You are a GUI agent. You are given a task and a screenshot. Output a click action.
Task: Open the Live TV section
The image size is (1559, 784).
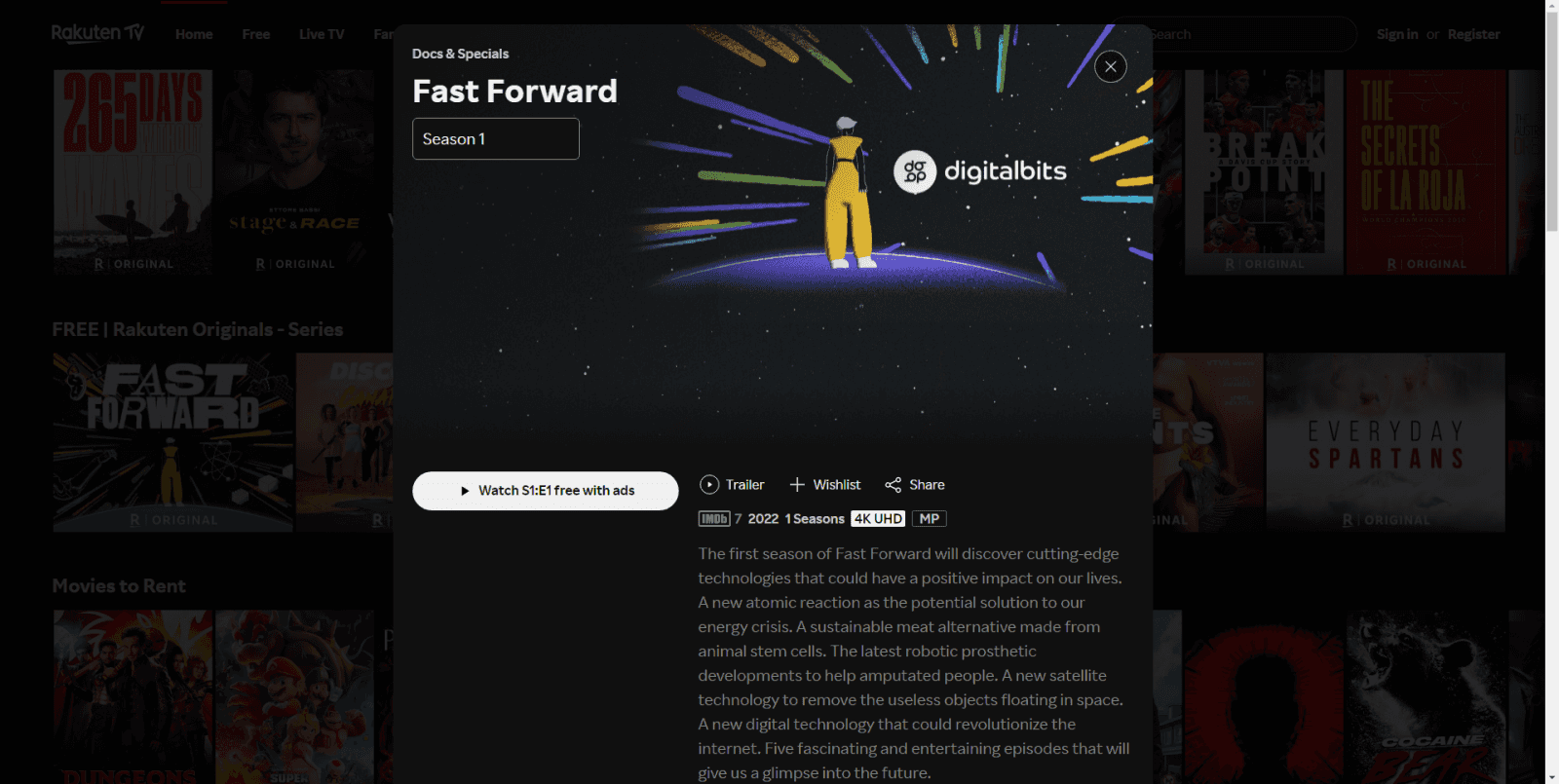(x=322, y=34)
